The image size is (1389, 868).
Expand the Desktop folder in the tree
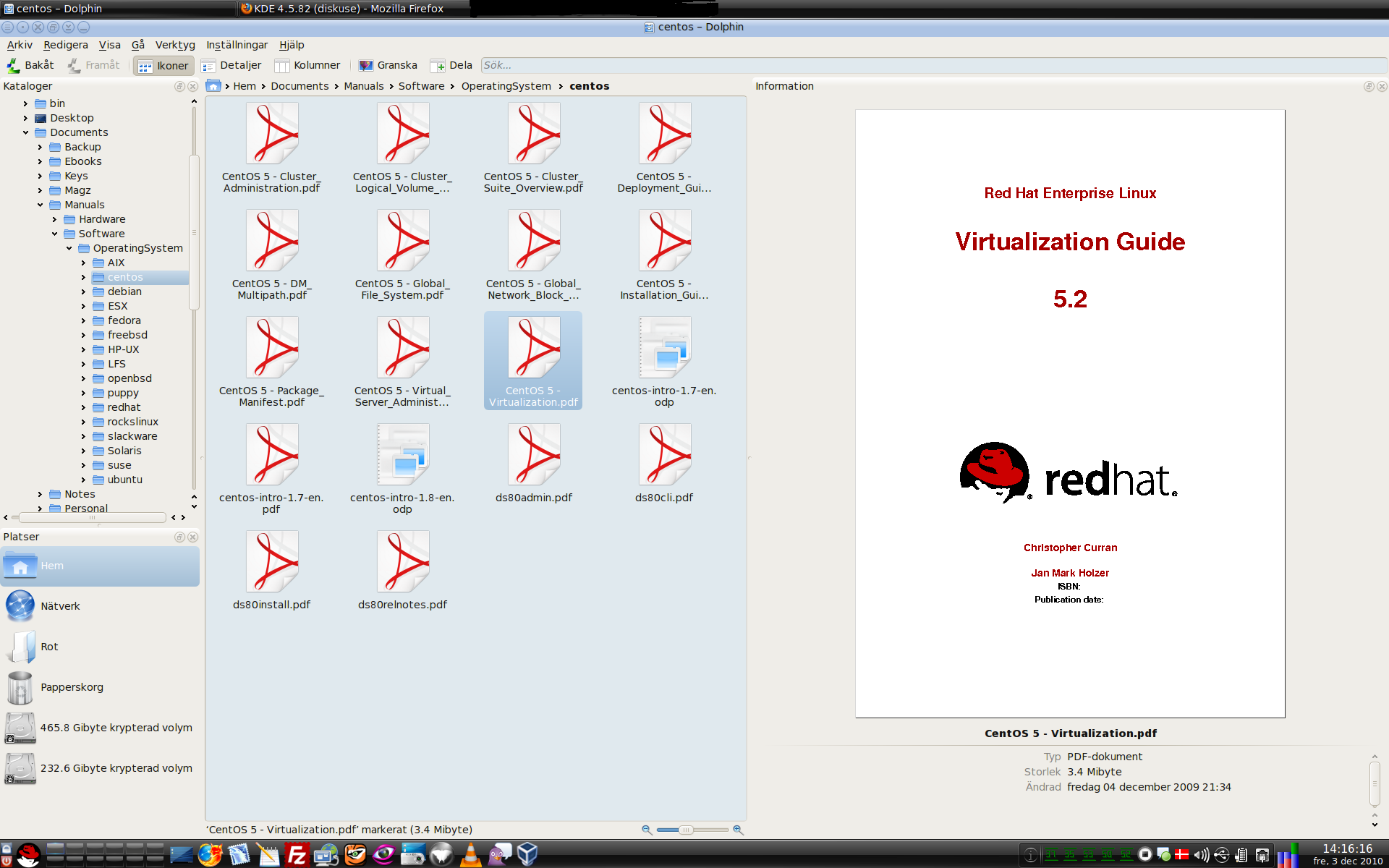click(x=25, y=118)
